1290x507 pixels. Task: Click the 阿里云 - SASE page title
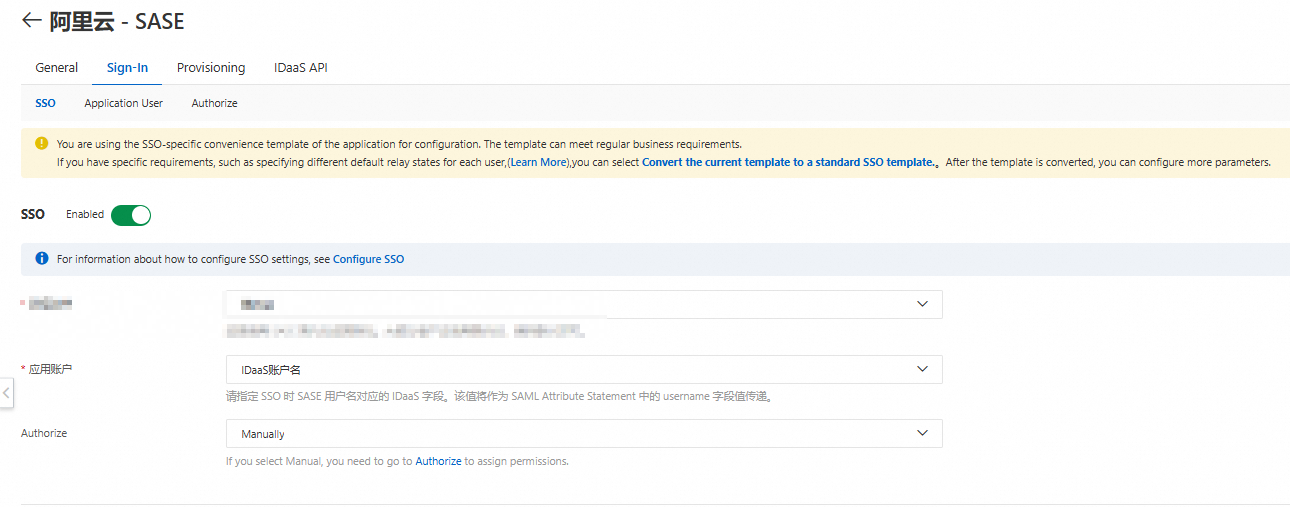click(117, 20)
